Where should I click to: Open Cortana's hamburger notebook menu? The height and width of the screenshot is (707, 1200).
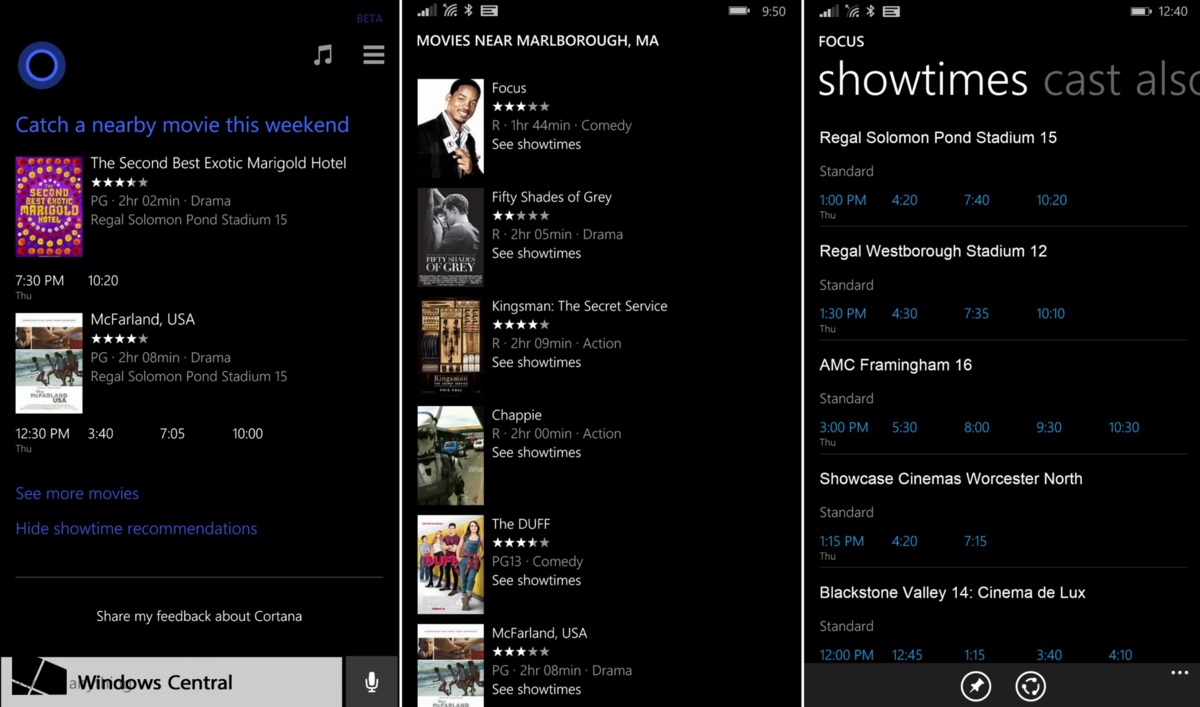point(374,55)
